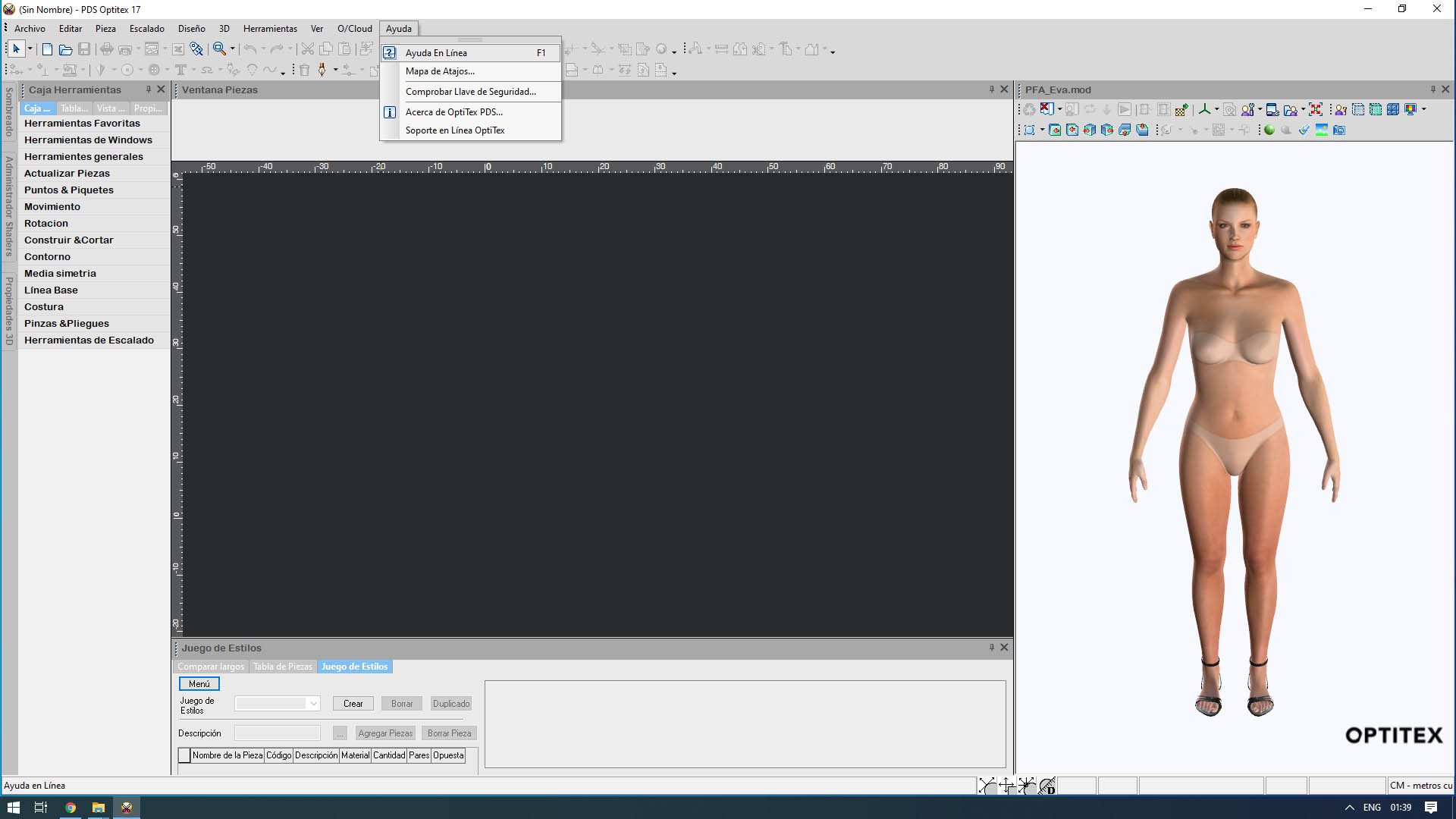Click the zoom-to-fit red arrows icon
This screenshot has width=1456, height=819.
click(x=1316, y=109)
